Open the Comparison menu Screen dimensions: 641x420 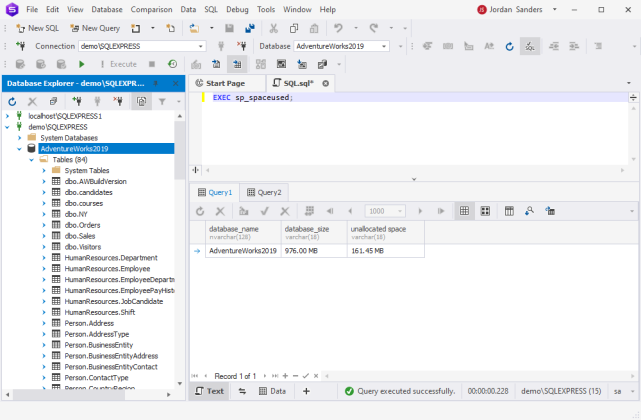pyautogui.click(x=151, y=9)
